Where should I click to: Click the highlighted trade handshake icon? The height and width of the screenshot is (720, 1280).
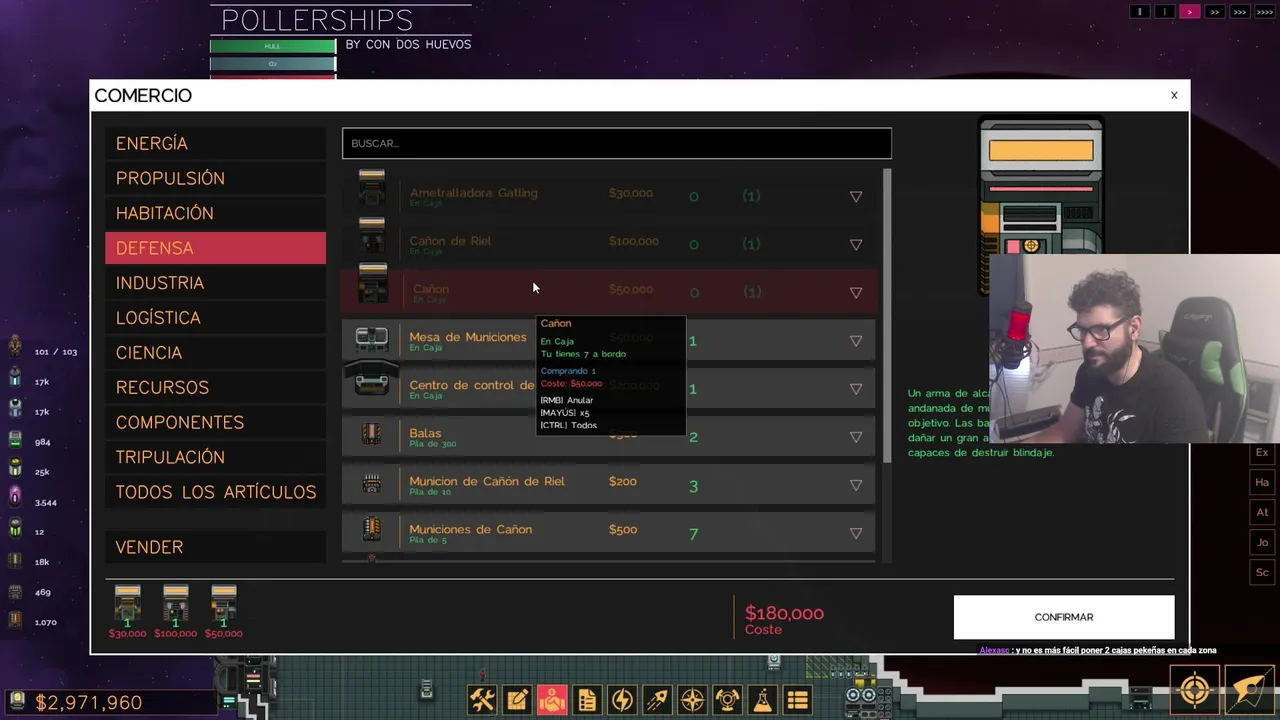click(552, 700)
